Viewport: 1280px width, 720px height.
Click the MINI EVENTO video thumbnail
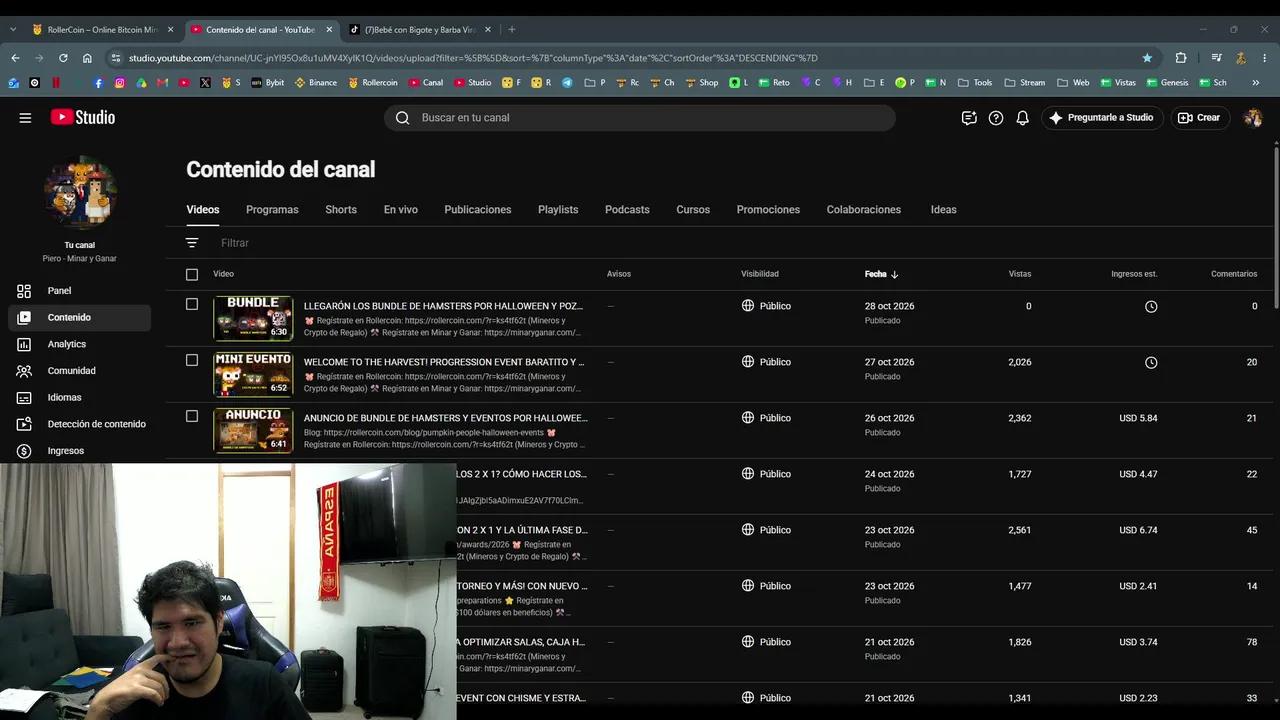[x=253, y=374]
